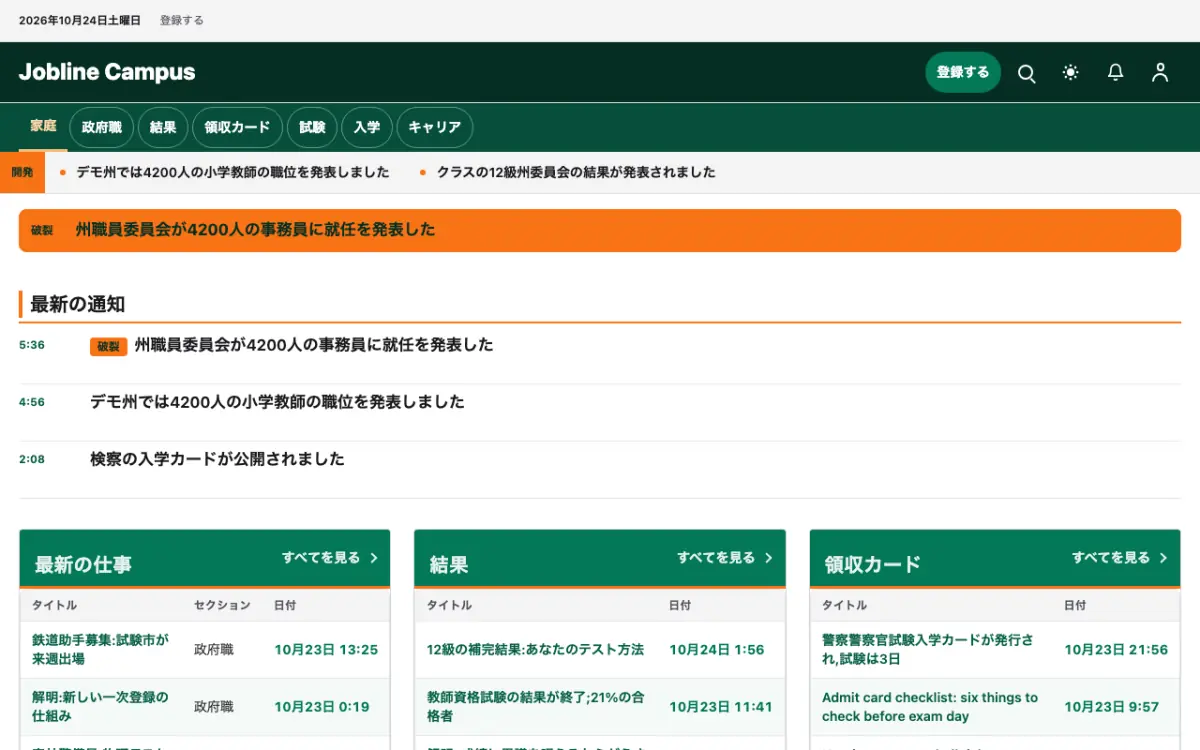Select the 領収カード navigation tab
The image size is (1200, 750).
coord(237,127)
